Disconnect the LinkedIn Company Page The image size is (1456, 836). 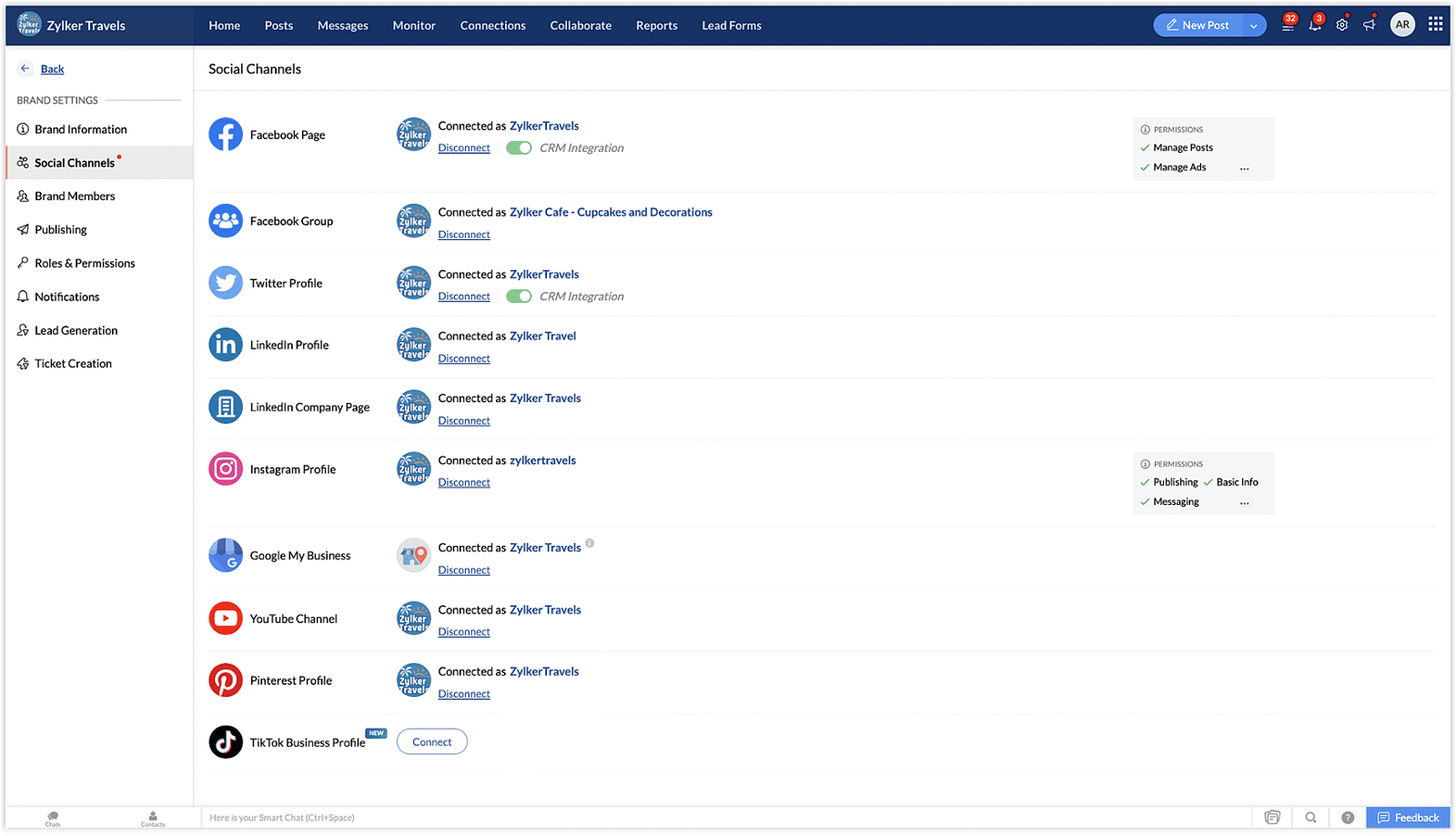pyautogui.click(x=463, y=420)
